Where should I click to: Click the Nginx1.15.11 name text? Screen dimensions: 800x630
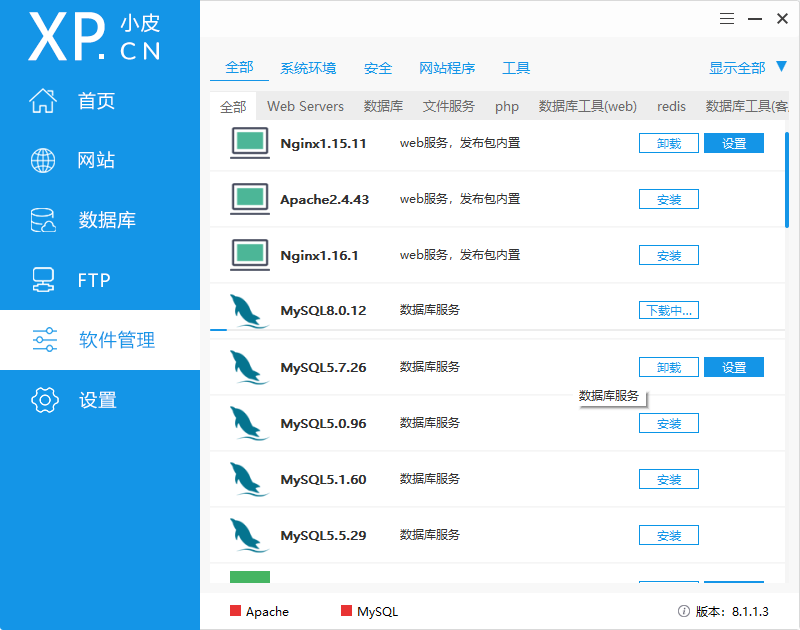click(323, 143)
